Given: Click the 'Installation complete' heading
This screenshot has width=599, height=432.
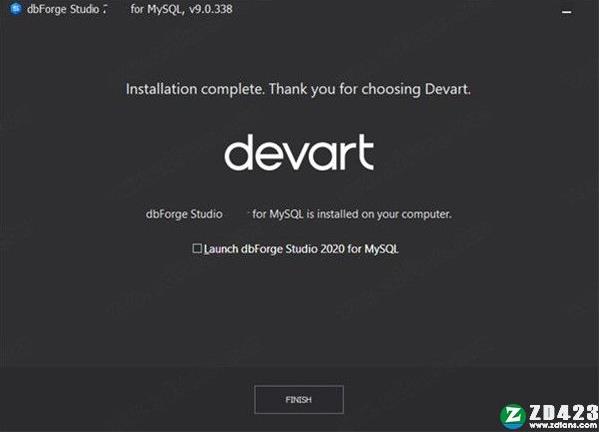Looking at the screenshot, I should click(194, 89).
